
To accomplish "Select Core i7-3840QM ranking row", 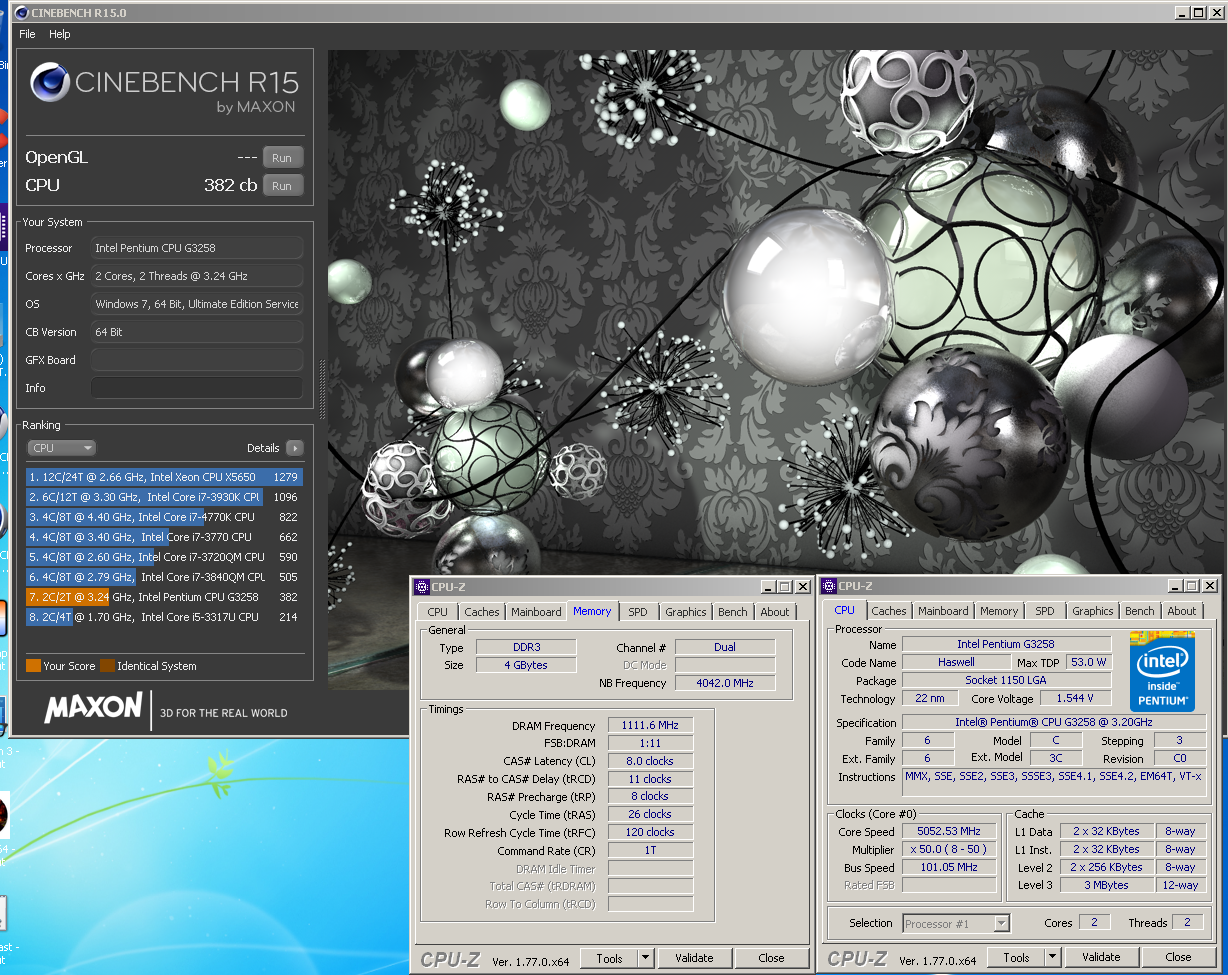I will [164, 577].
